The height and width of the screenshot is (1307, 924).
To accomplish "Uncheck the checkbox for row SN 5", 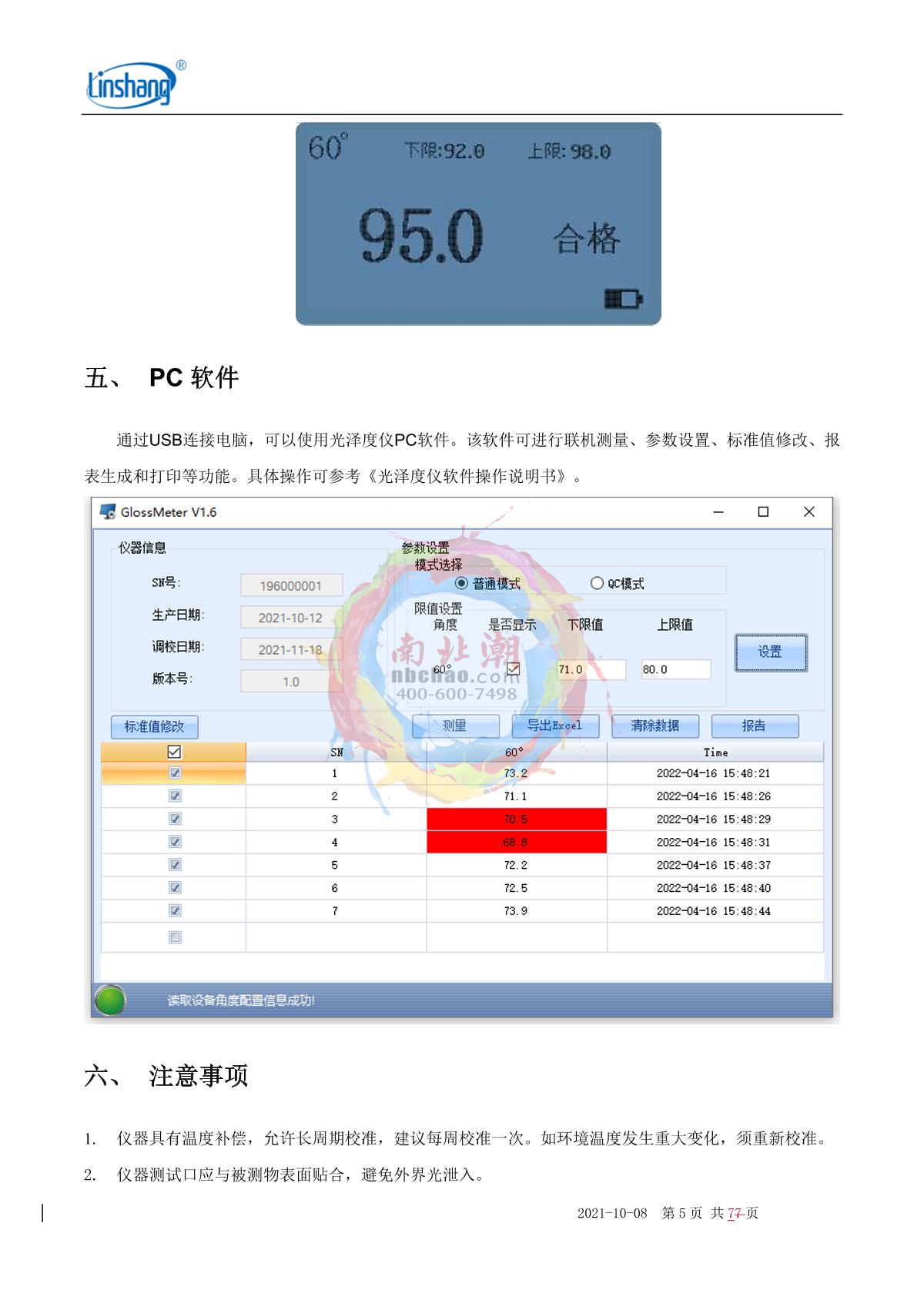I will [175, 865].
